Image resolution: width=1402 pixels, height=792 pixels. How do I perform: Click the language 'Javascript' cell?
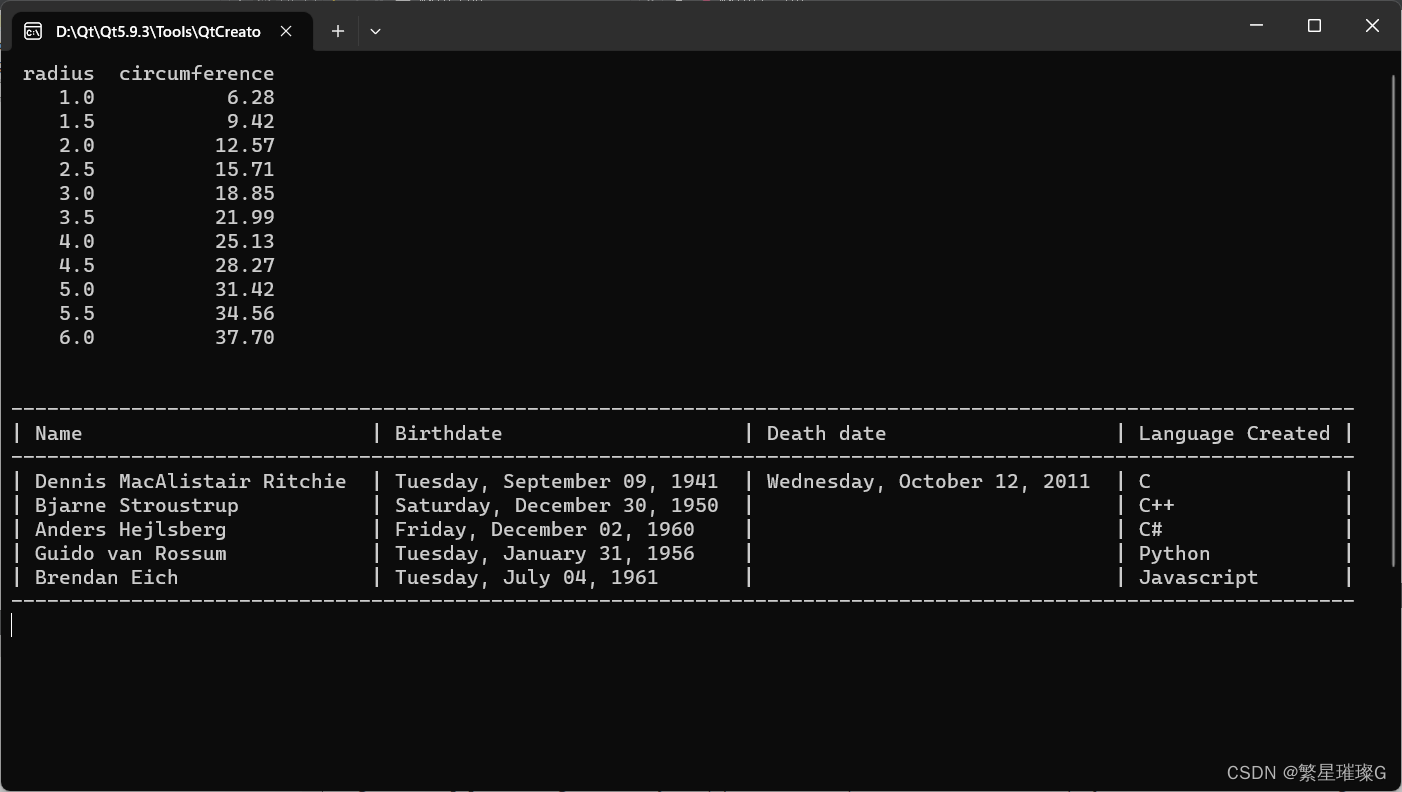coord(1198,577)
